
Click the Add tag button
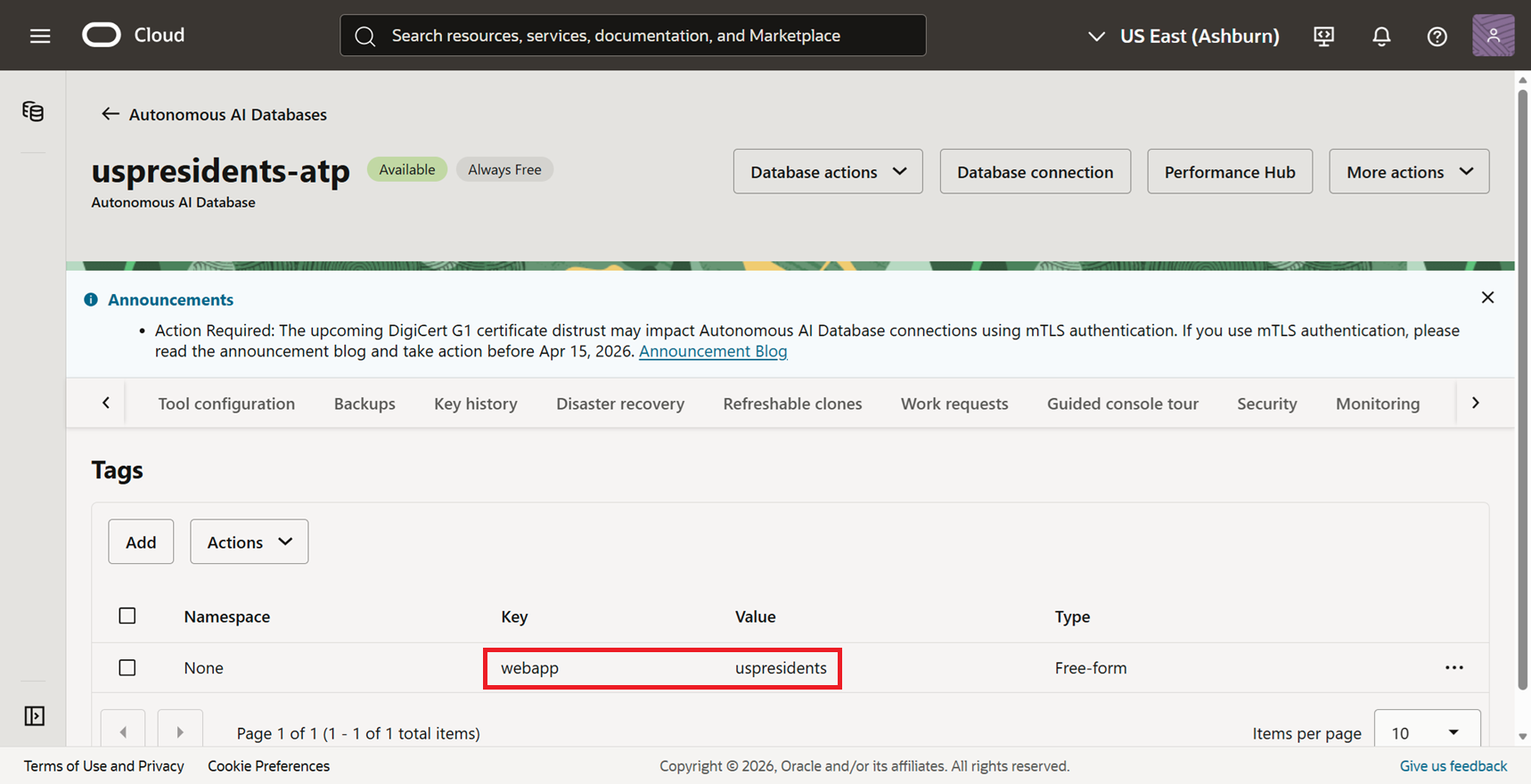(x=141, y=542)
